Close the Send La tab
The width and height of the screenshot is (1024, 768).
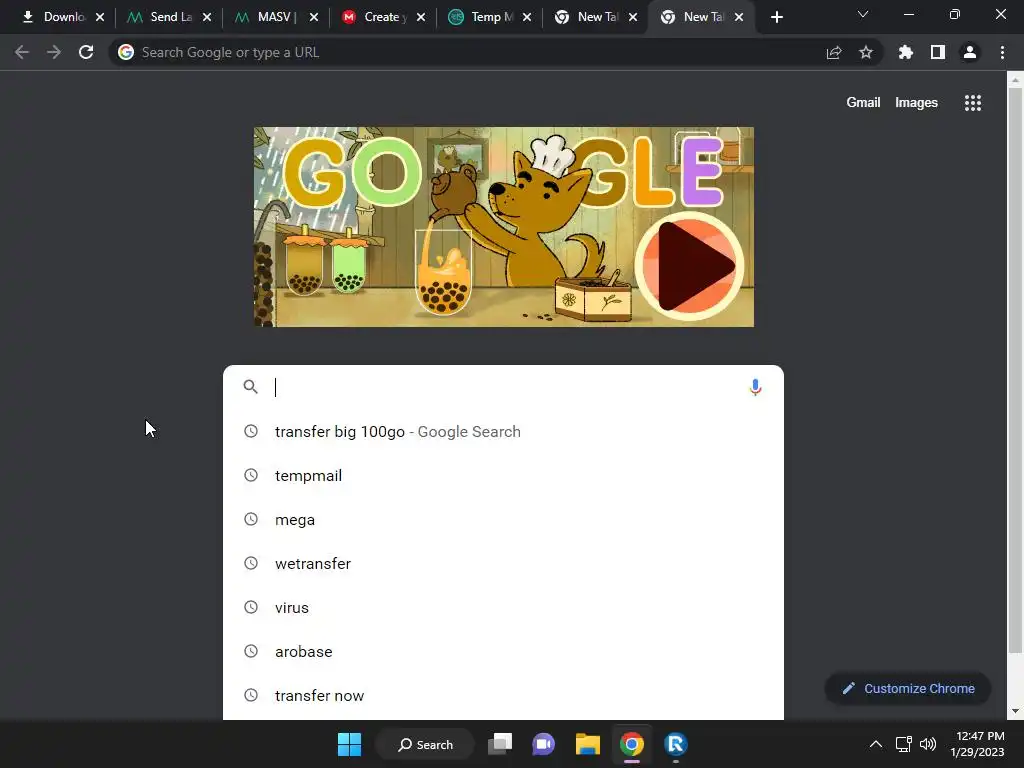click(207, 17)
